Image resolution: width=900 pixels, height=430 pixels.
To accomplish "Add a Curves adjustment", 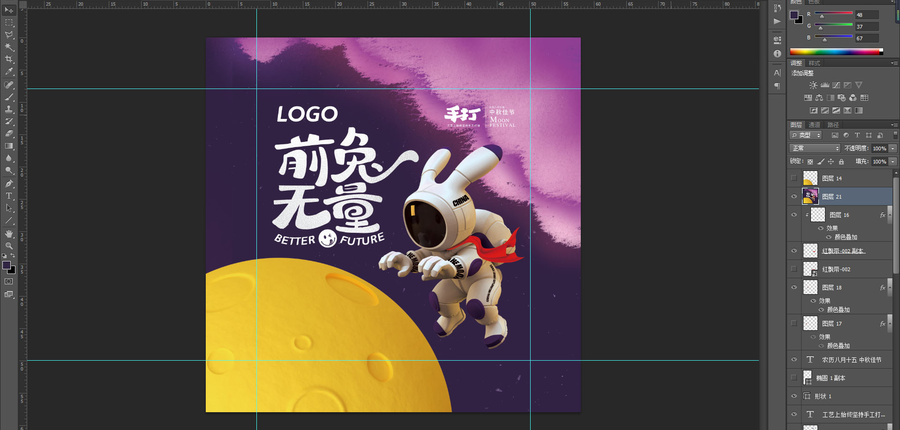I will (x=836, y=85).
